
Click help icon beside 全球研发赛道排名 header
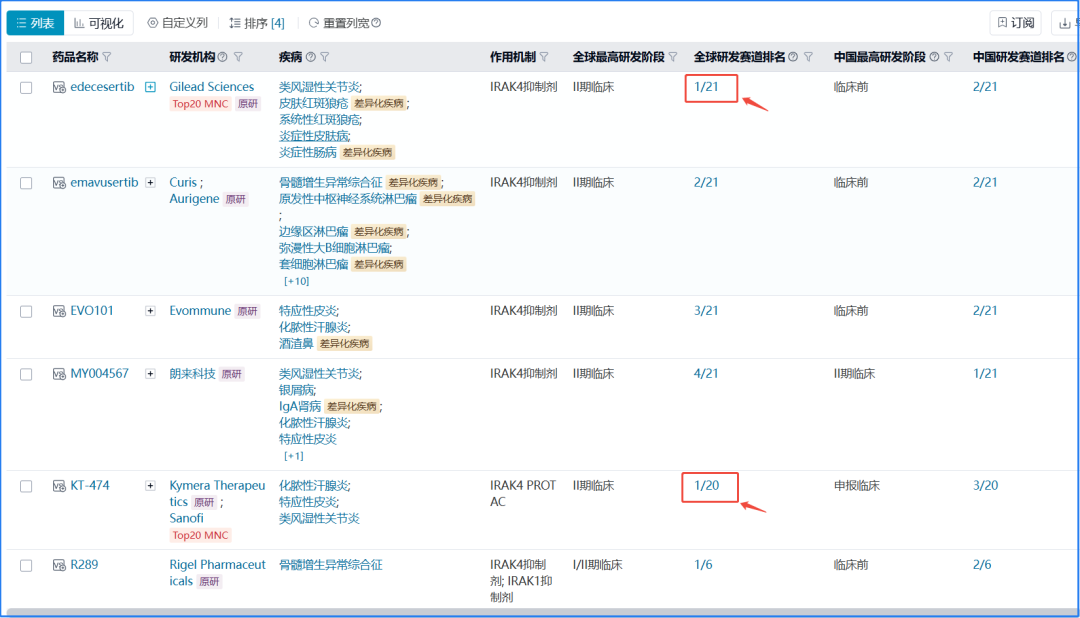point(793,58)
